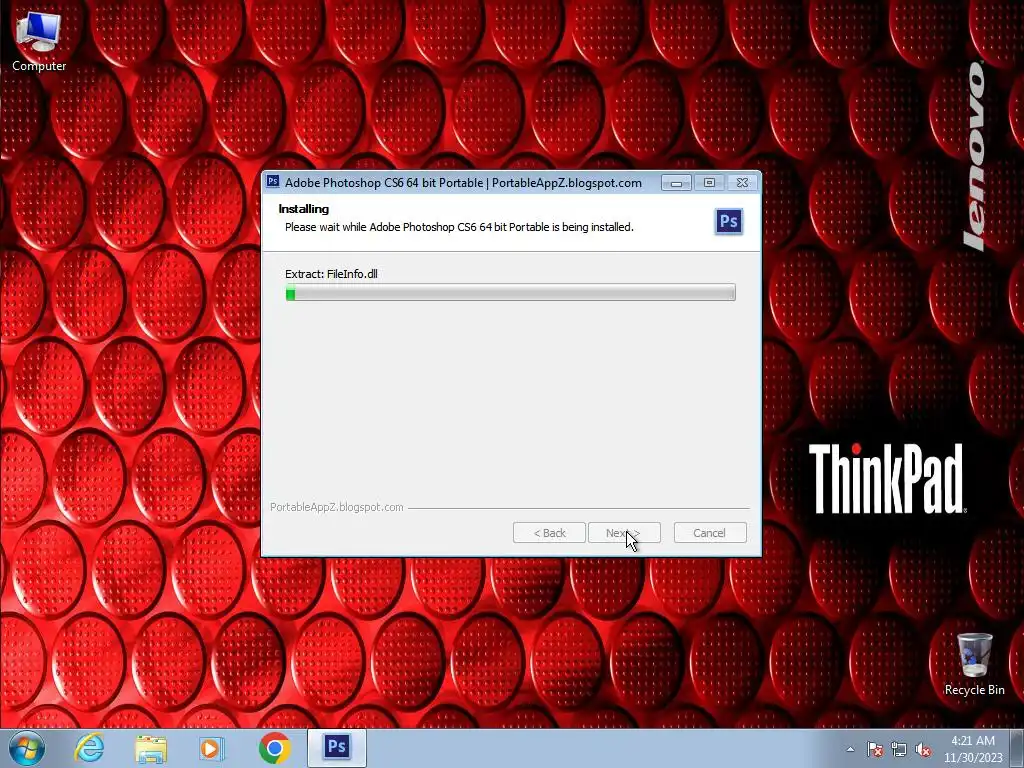Screen dimensions: 1024x768
Task: Open Windows Explorer folder on taskbar
Action: point(151,748)
